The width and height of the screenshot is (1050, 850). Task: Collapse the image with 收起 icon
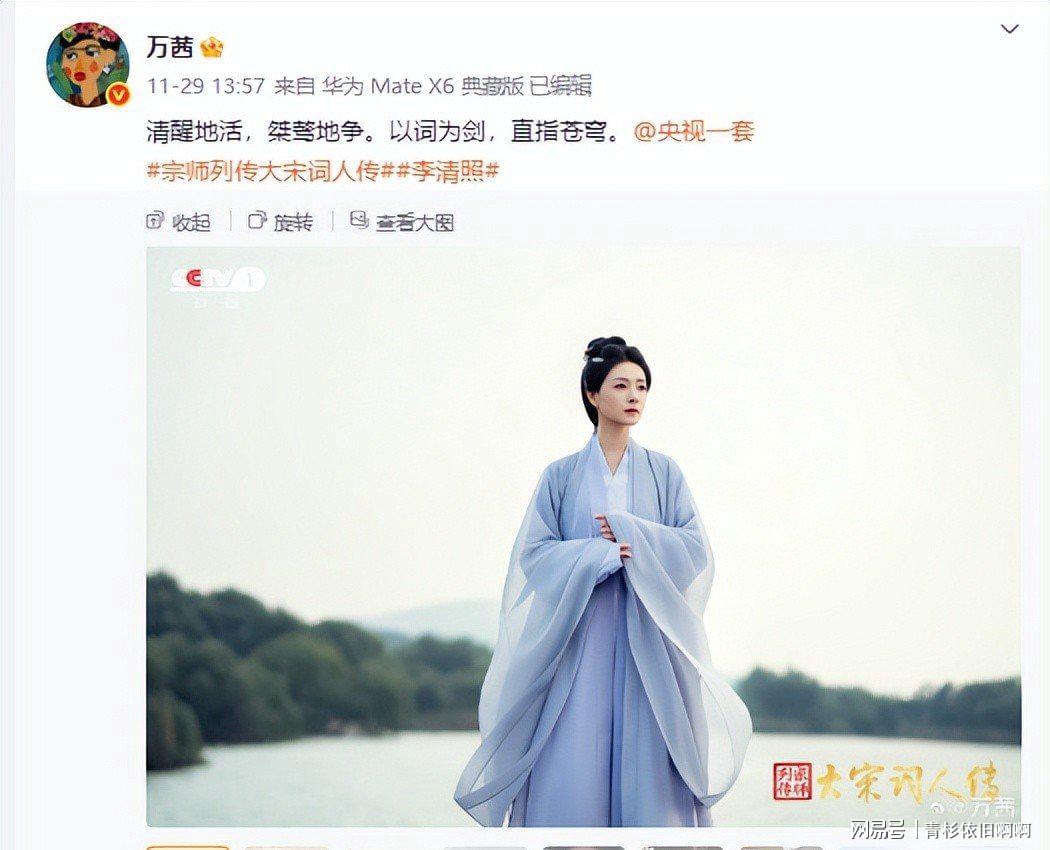[155, 220]
